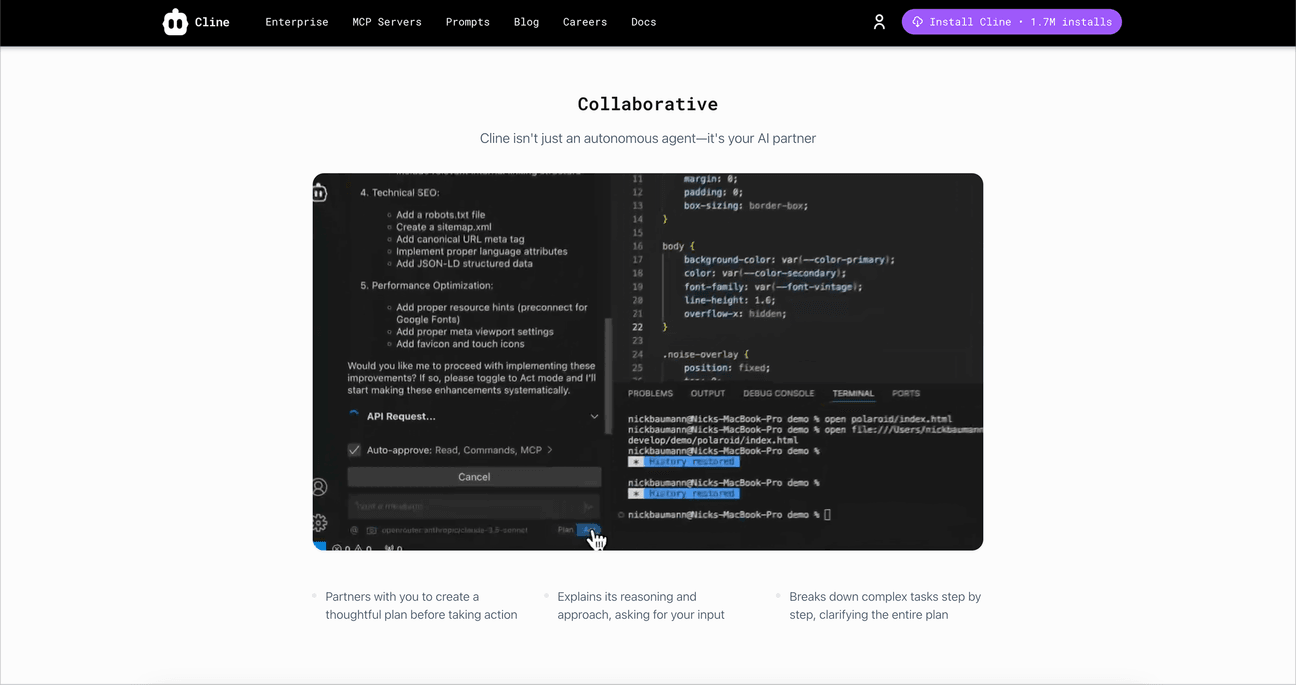
Task: Open the user account icon in the header
Action: pos(879,21)
